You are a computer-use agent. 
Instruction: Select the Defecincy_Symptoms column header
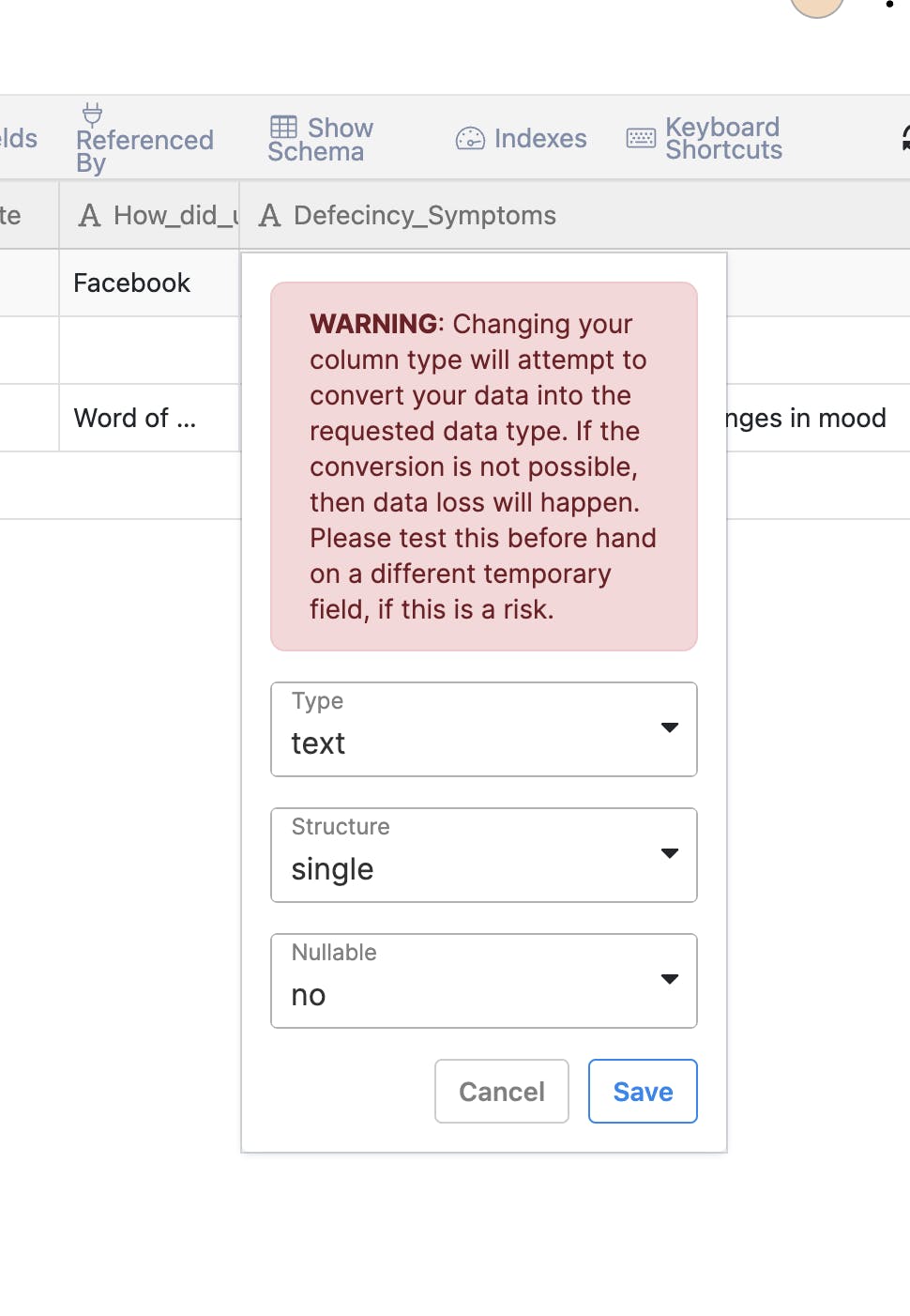pos(425,216)
